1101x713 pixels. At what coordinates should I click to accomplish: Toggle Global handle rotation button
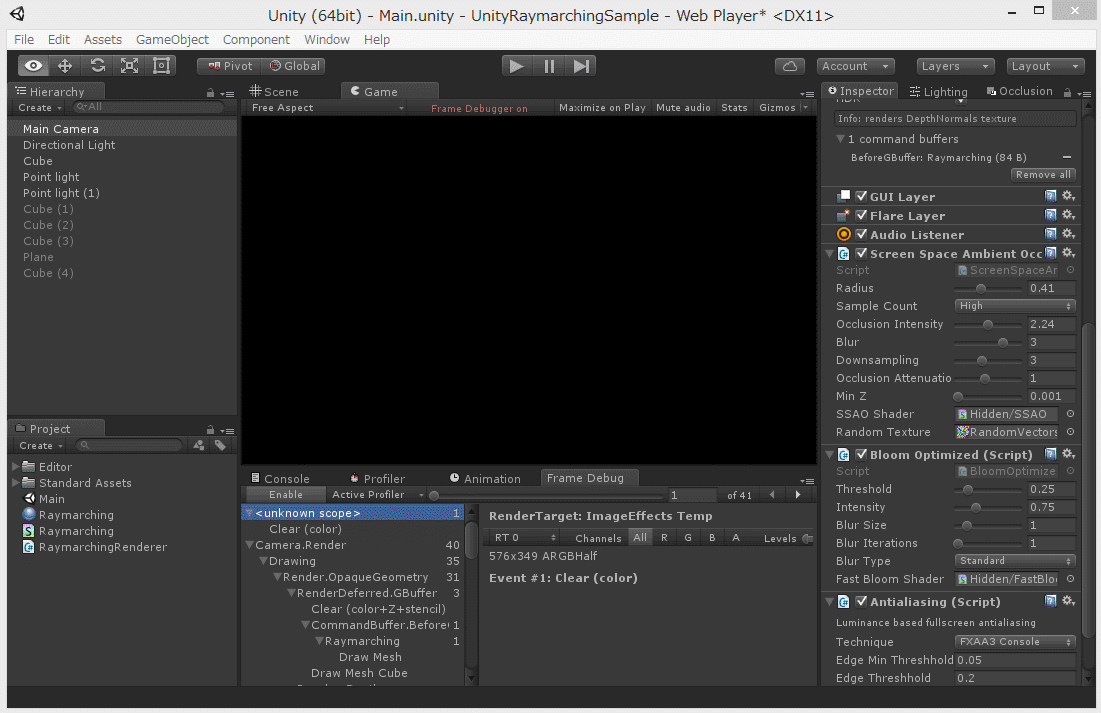click(295, 66)
